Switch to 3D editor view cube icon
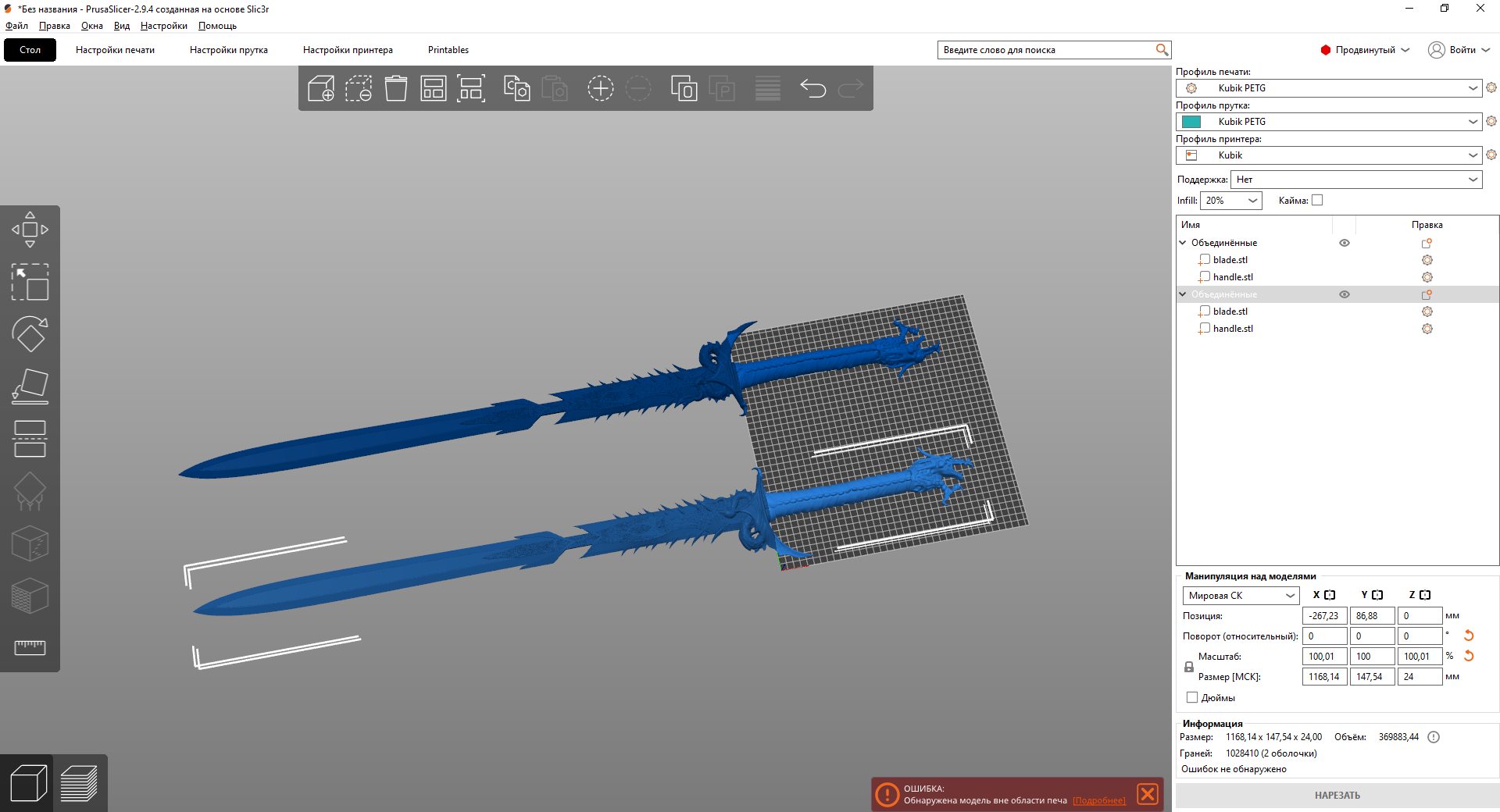Image resolution: width=1500 pixels, height=812 pixels. tap(27, 783)
